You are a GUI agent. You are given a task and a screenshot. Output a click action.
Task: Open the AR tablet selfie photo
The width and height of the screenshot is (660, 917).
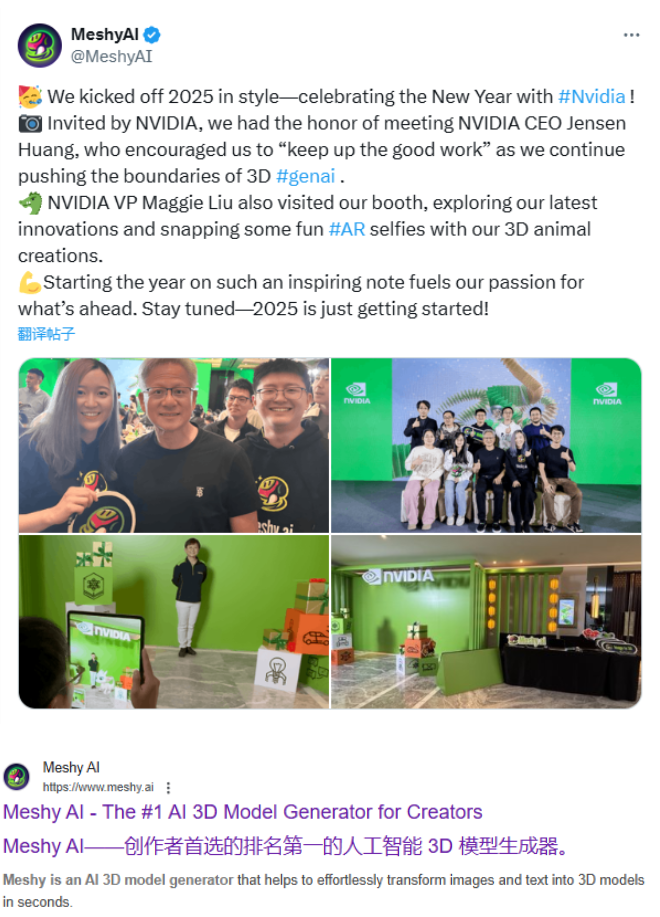(x=174, y=622)
